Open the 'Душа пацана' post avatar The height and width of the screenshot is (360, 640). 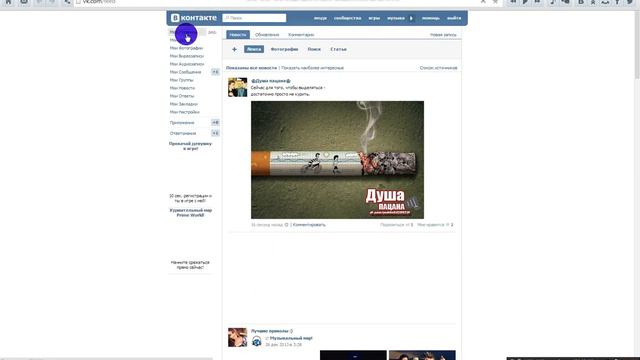238,87
